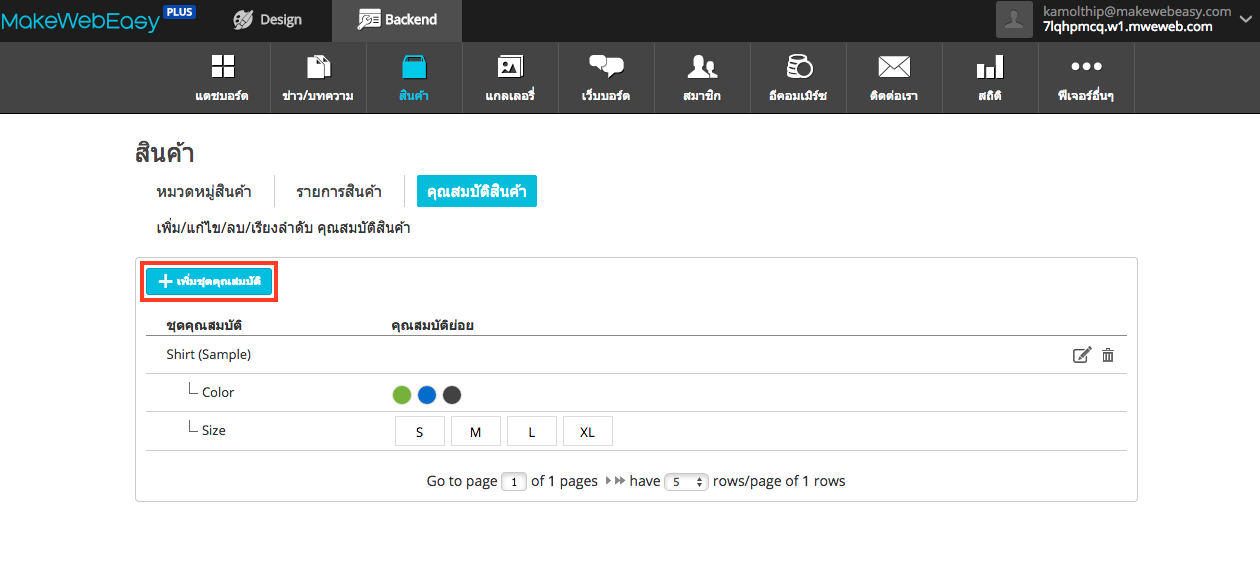Image resolution: width=1260 pixels, height=571 pixels.
Task: Click the add attribute set button
Action: click(209, 282)
